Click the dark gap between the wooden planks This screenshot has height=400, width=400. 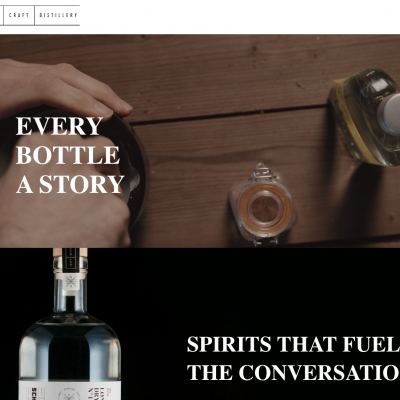pos(230,115)
